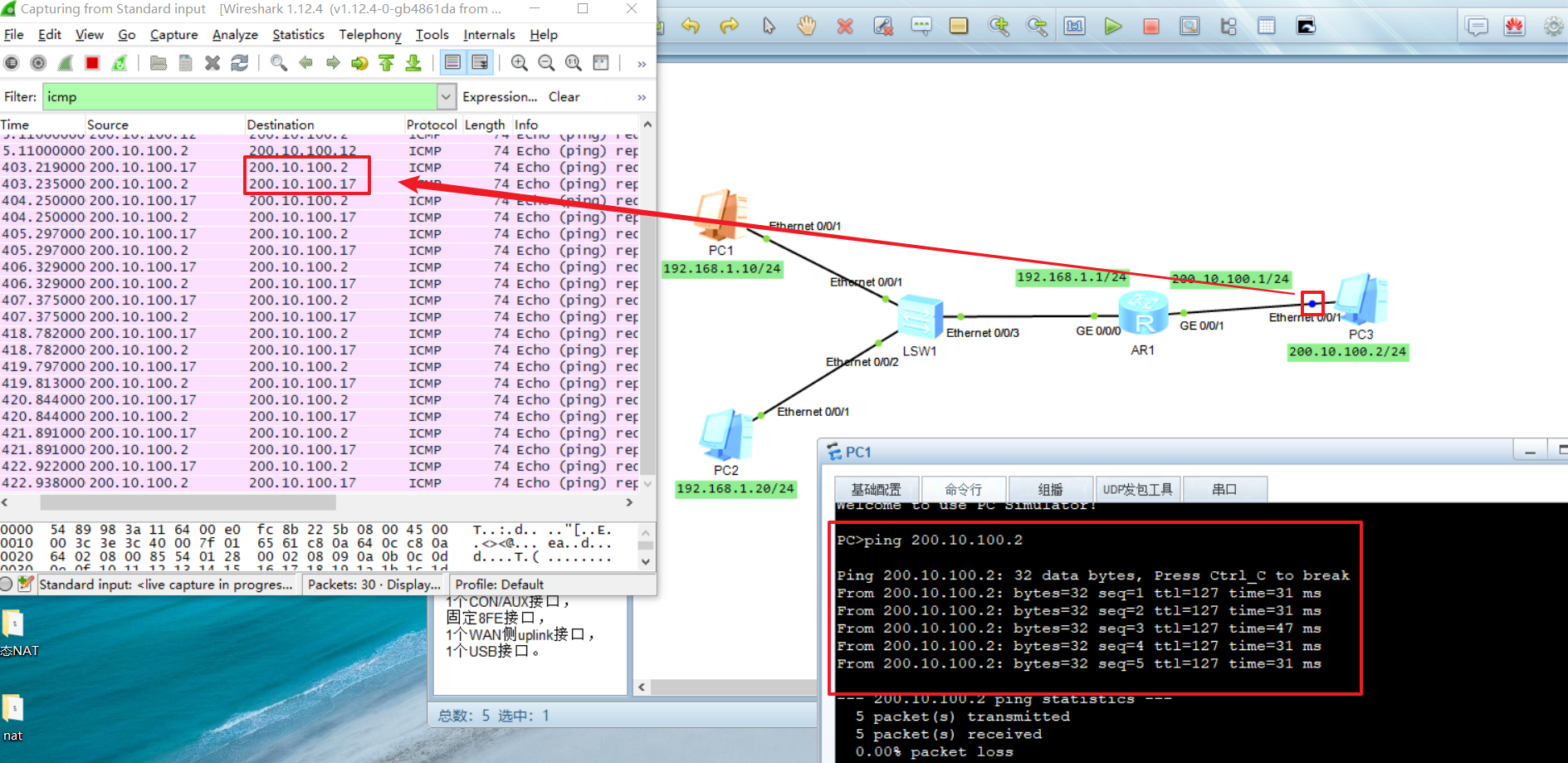Screen dimensions: 1568x763
Task: Zoom in the topology canvas
Action: tap(999, 27)
